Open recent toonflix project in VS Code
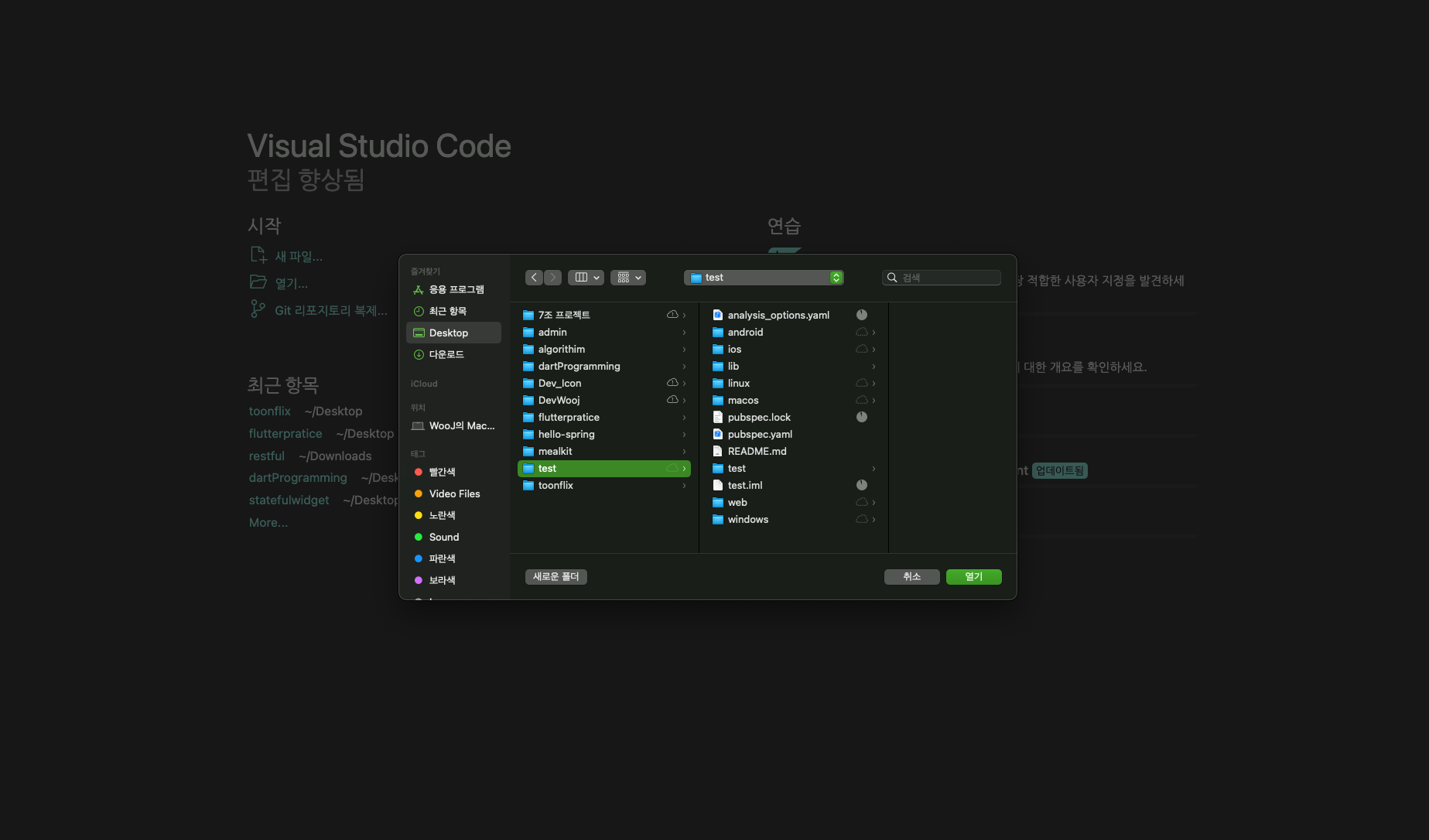The height and width of the screenshot is (840, 1429). 270,411
